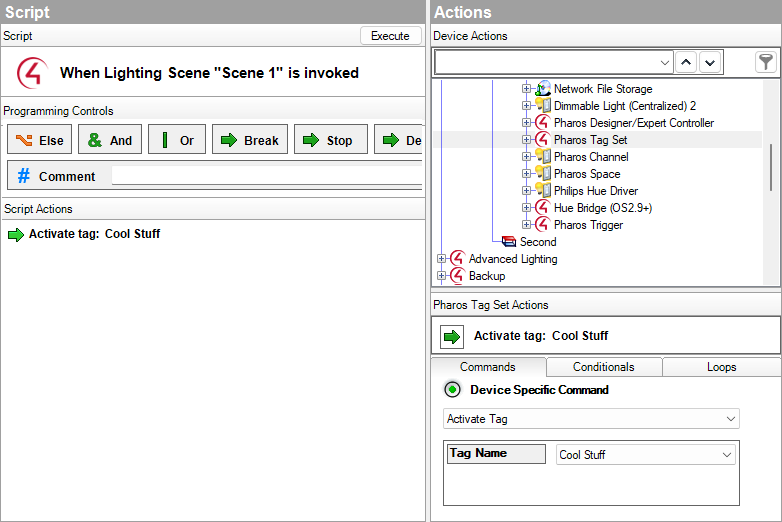
Task: Insert an Else programming control
Action: (40, 140)
